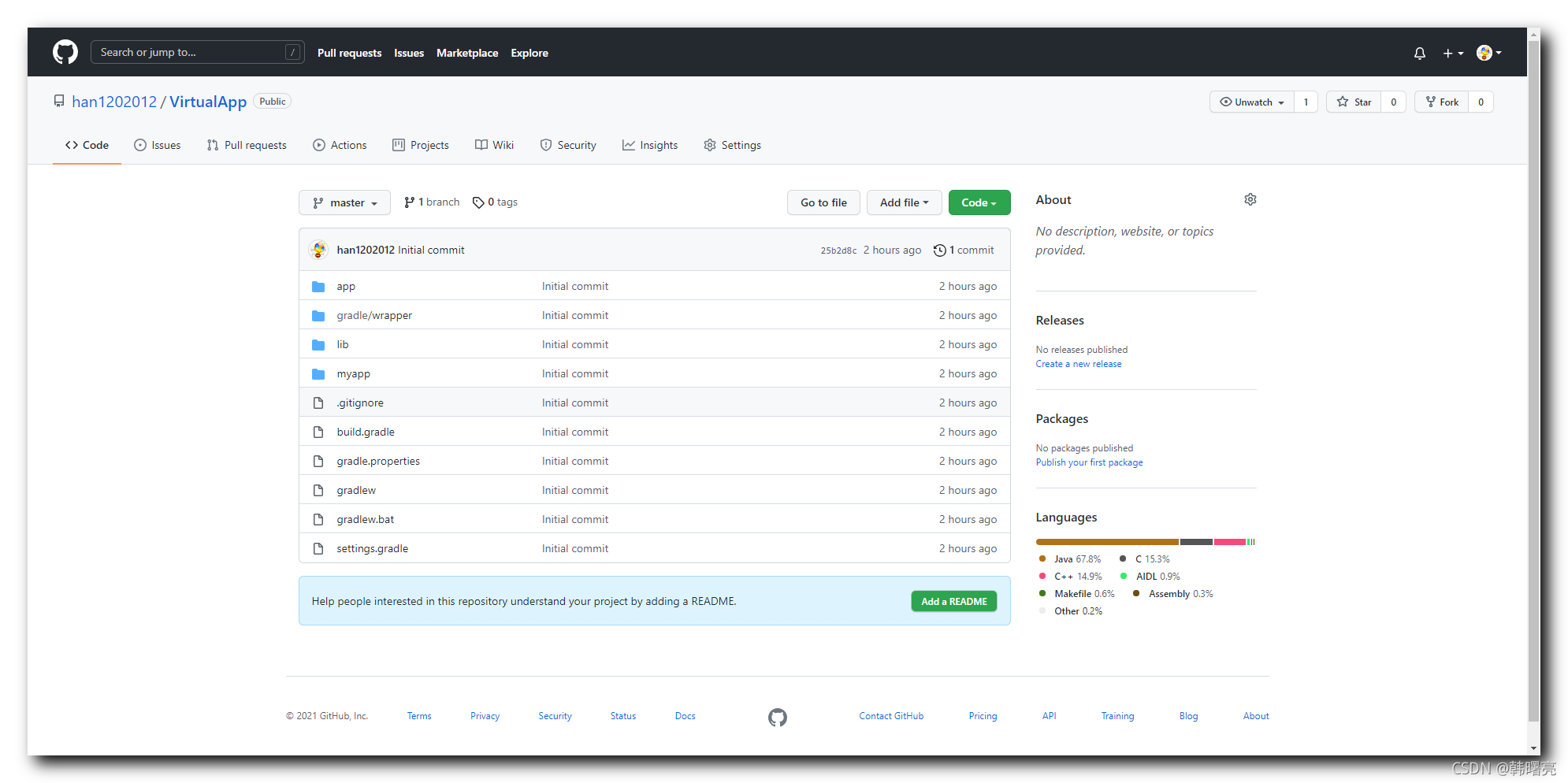Image resolution: width=1568 pixels, height=783 pixels.
Task: Switch to the repository Issues tab
Action: point(158,145)
